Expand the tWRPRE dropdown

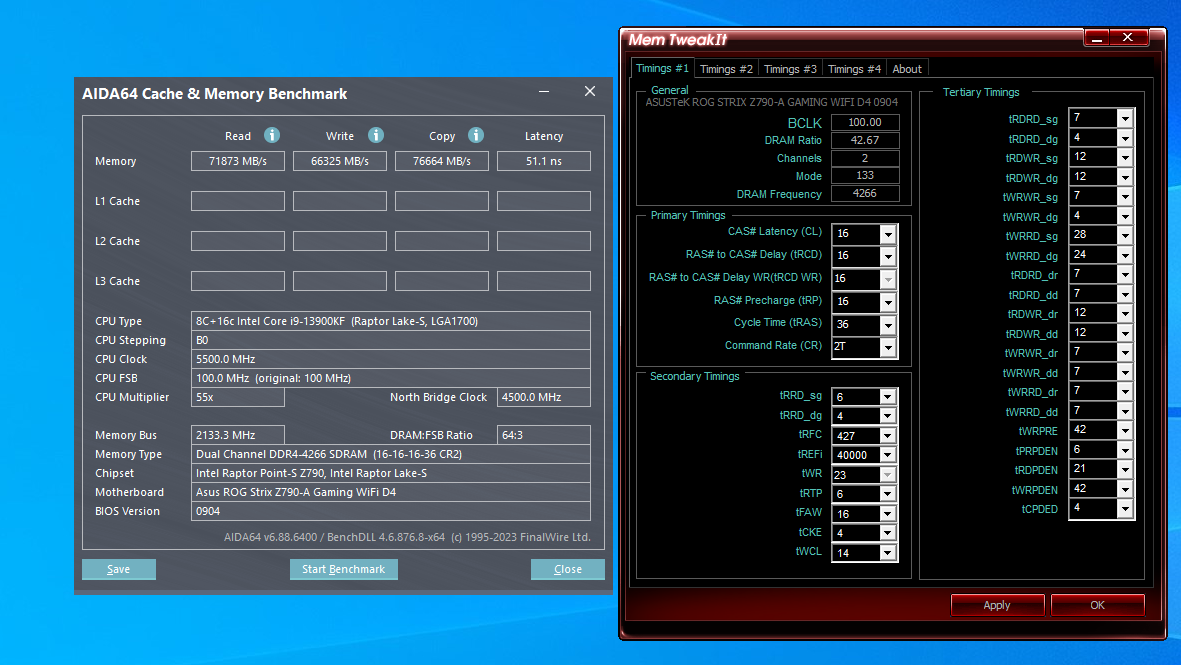point(1124,430)
